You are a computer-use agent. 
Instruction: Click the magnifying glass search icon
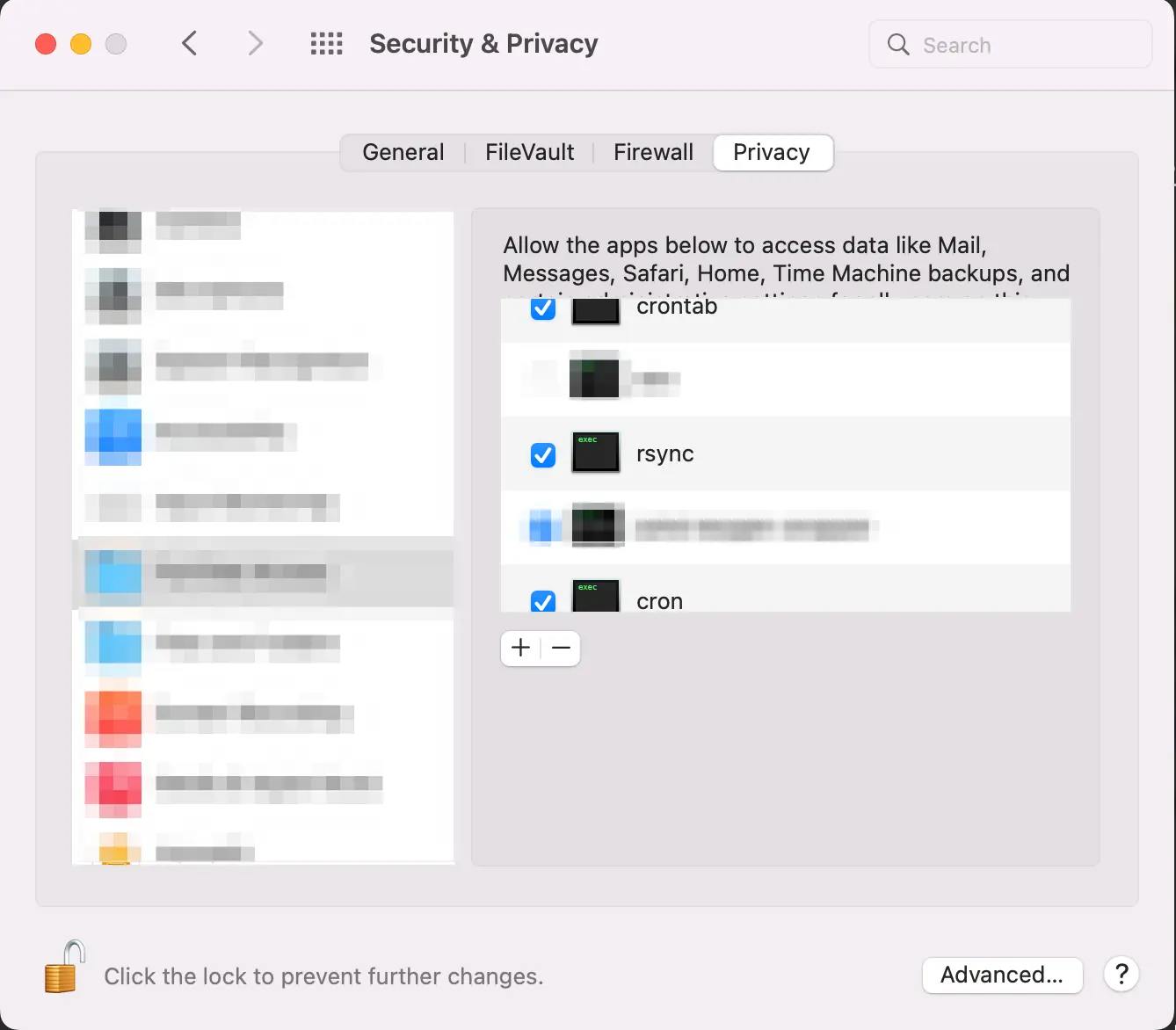pyautogui.click(x=898, y=45)
